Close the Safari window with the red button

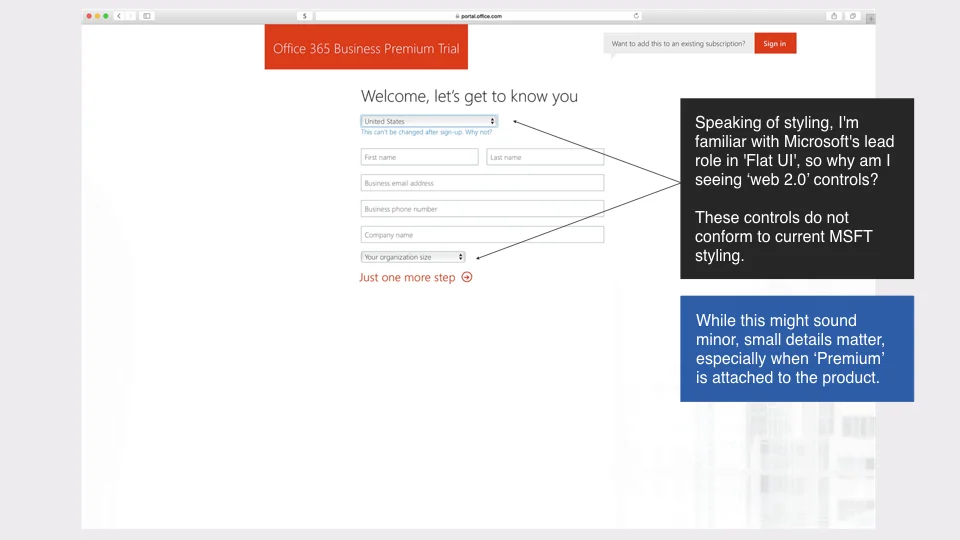click(x=89, y=16)
